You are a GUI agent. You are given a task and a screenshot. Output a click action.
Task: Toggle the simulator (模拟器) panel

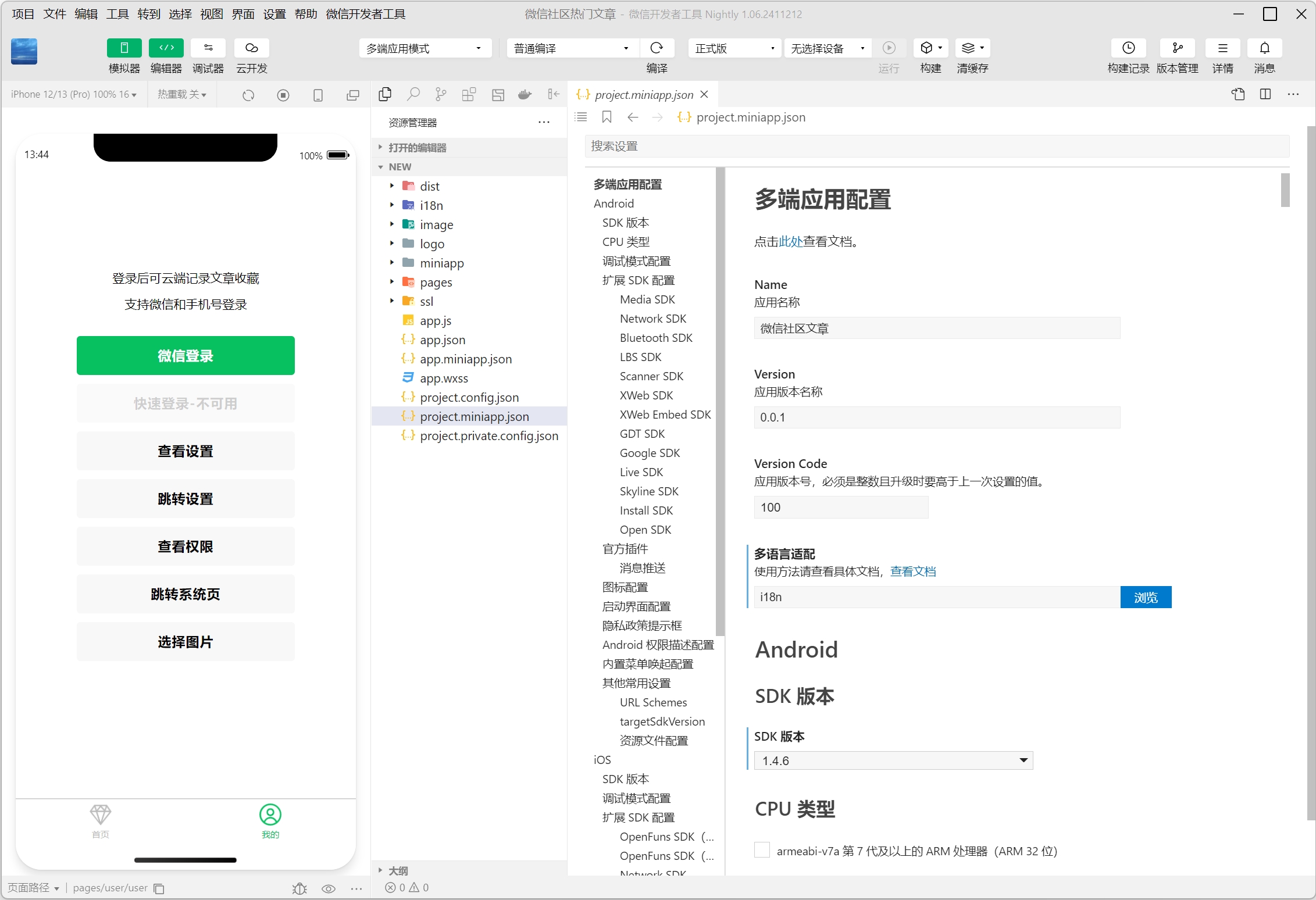(124, 48)
